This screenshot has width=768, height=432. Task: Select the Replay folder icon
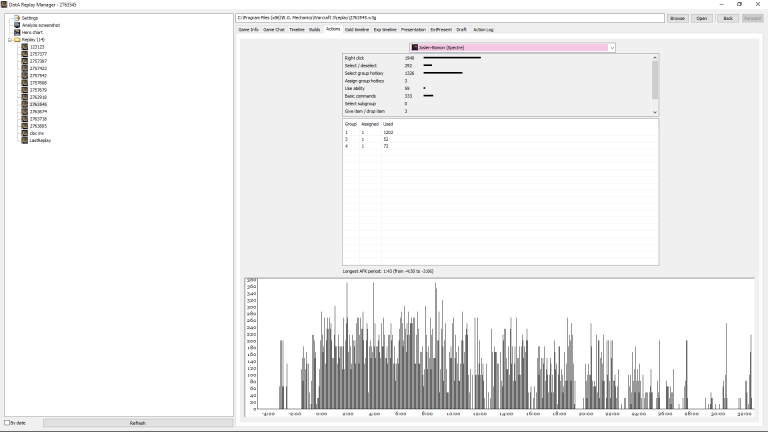[x=17, y=40]
